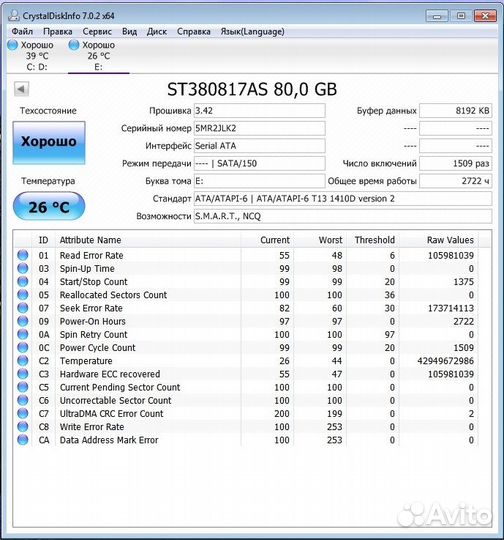This screenshot has width=504, height=540.
Task: Close the CrystalDiskInfo window
Action: (485, 16)
